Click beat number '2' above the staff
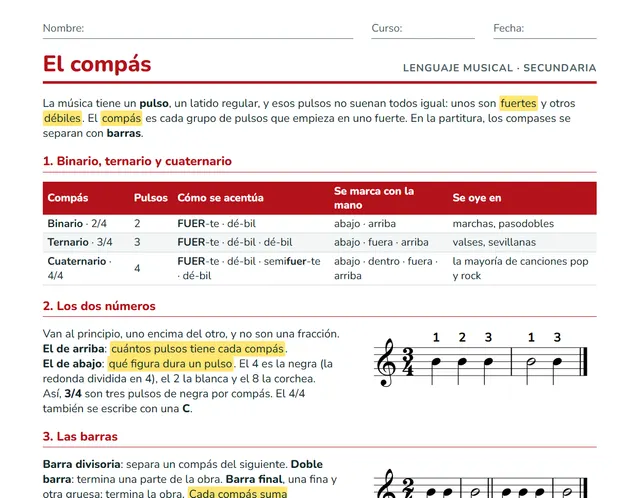The image size is (640, 498). [x=462, y=338]
